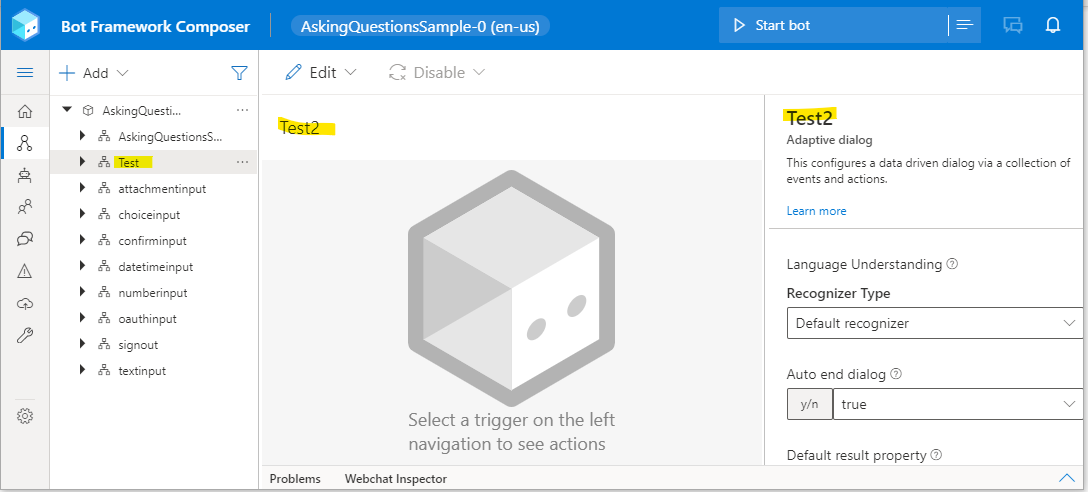Open the Diagnostics warning triangle icon
This screenshot has height=492, width=1088.
coord(25,271)
